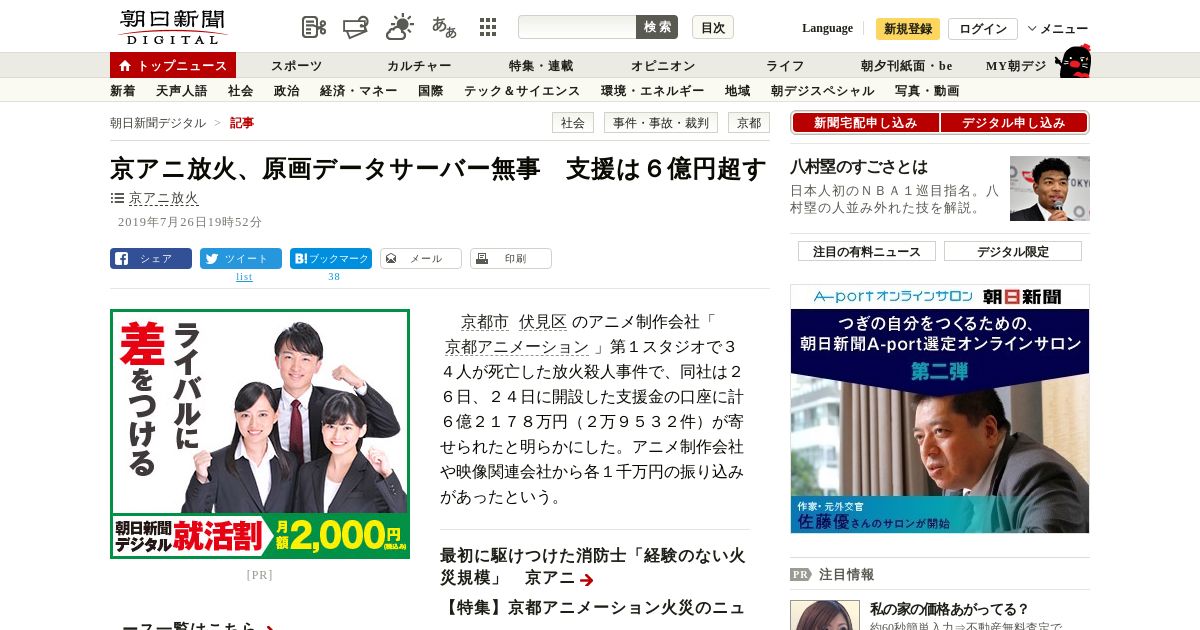Follow the 京都市 link in article
1200x630 pixels.
coord(485,322)
